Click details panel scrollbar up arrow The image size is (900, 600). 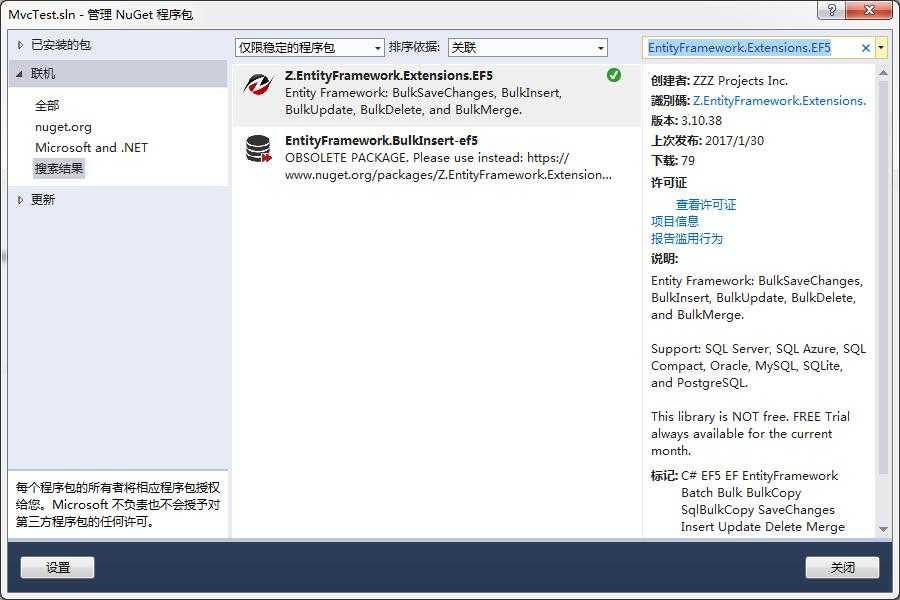(883, 72)
